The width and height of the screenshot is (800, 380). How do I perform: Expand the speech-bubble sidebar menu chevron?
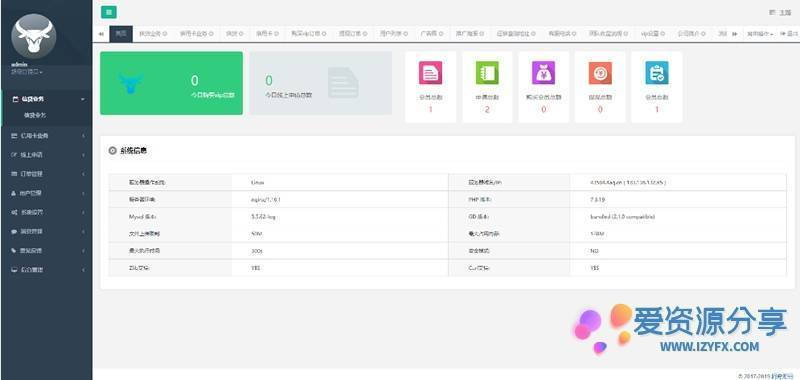83,232
